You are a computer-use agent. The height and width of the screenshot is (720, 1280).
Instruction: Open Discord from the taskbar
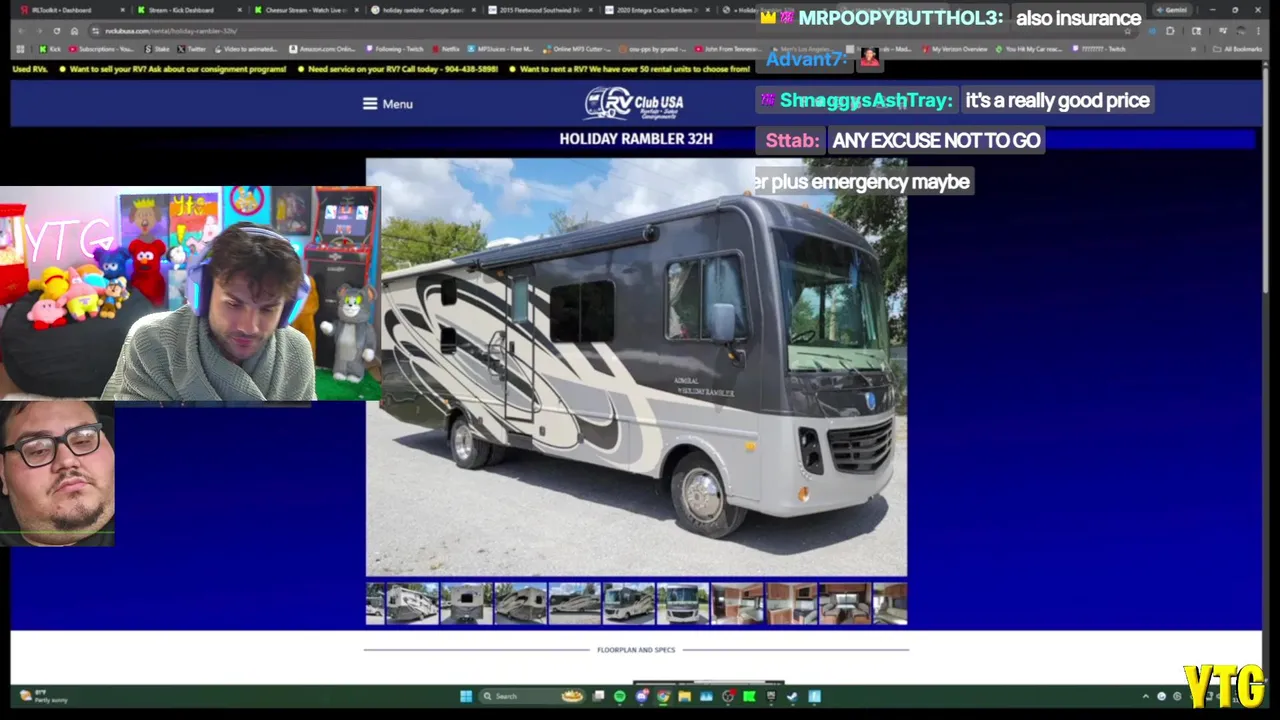click(642, 696)
